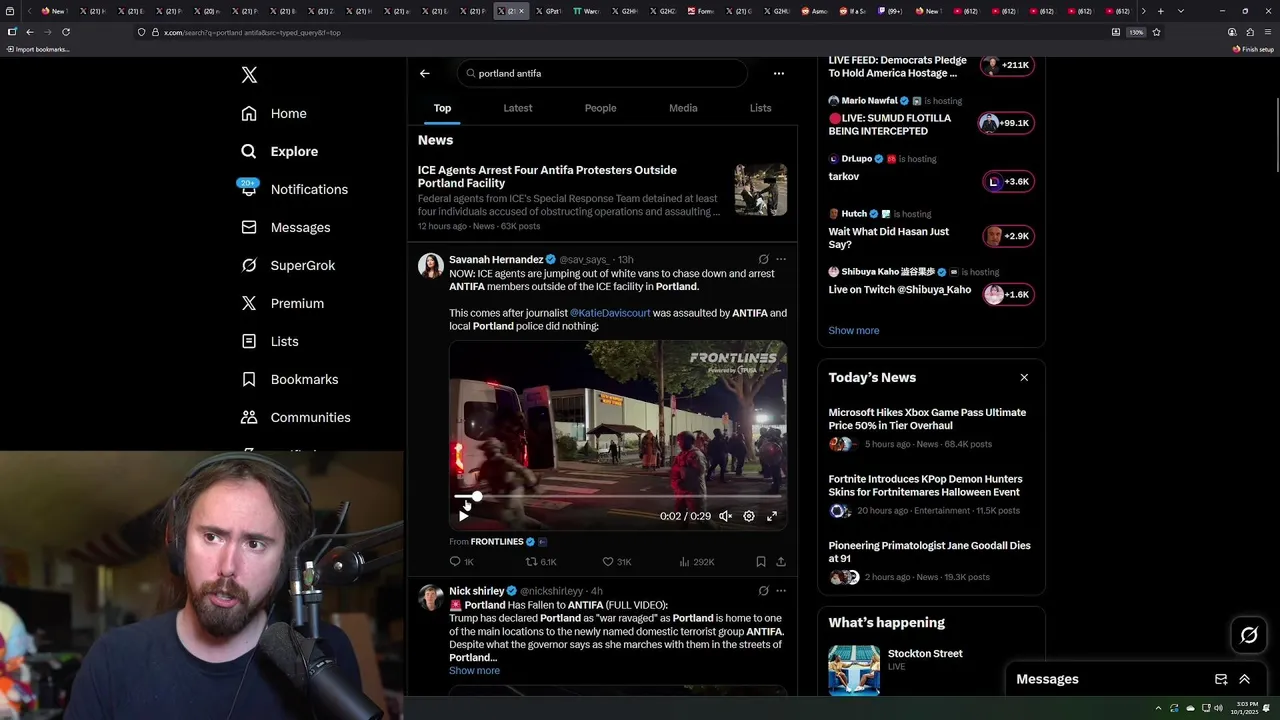Screen dimensions: 1280x720
Task: Bookmark this page with star icon
Action: point(1156,32)
